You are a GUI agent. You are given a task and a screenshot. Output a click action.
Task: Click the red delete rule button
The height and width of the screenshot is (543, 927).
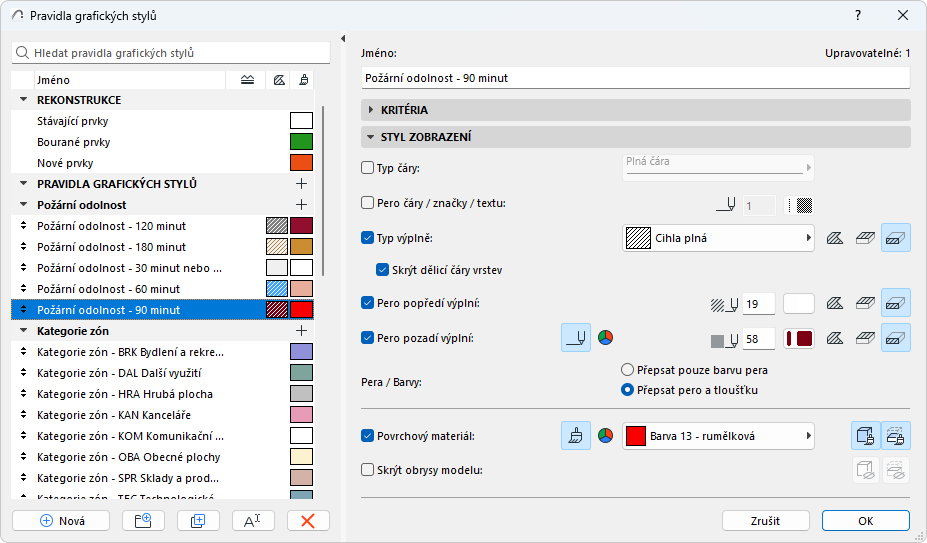point(308,521)
